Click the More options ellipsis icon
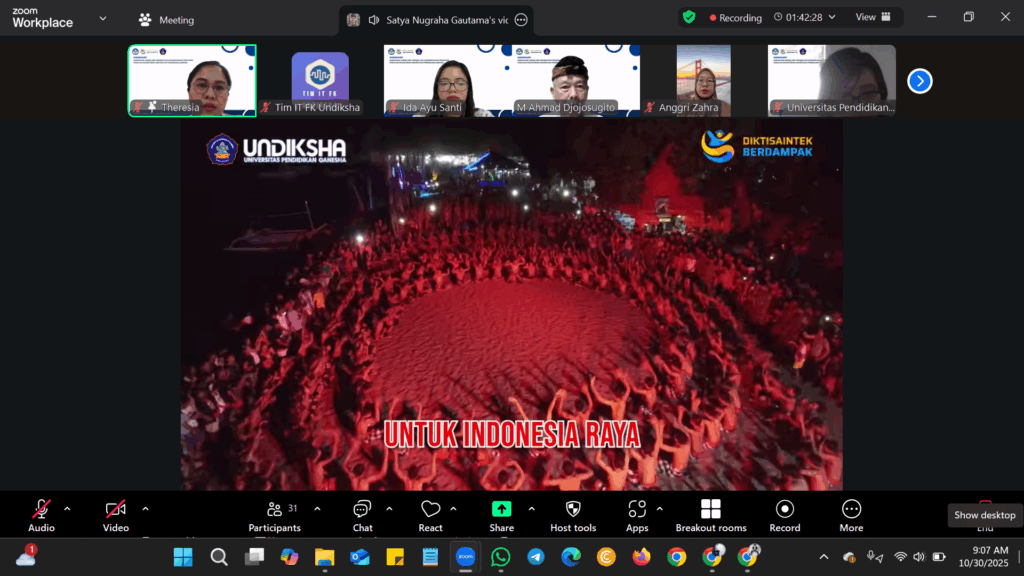1024x576 pixels. click(851, 514)
